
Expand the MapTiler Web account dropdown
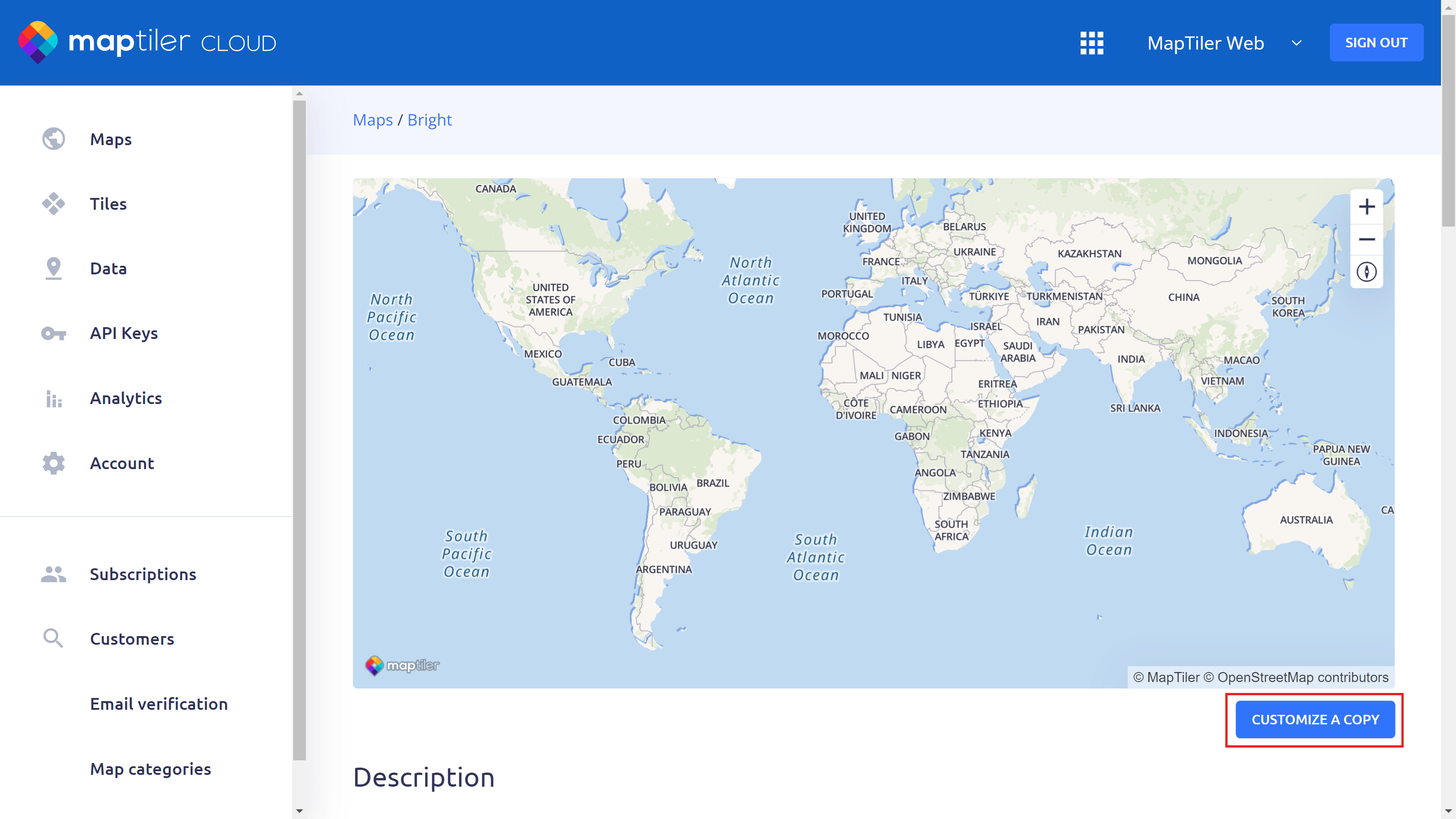click(x=1297, y=43)
